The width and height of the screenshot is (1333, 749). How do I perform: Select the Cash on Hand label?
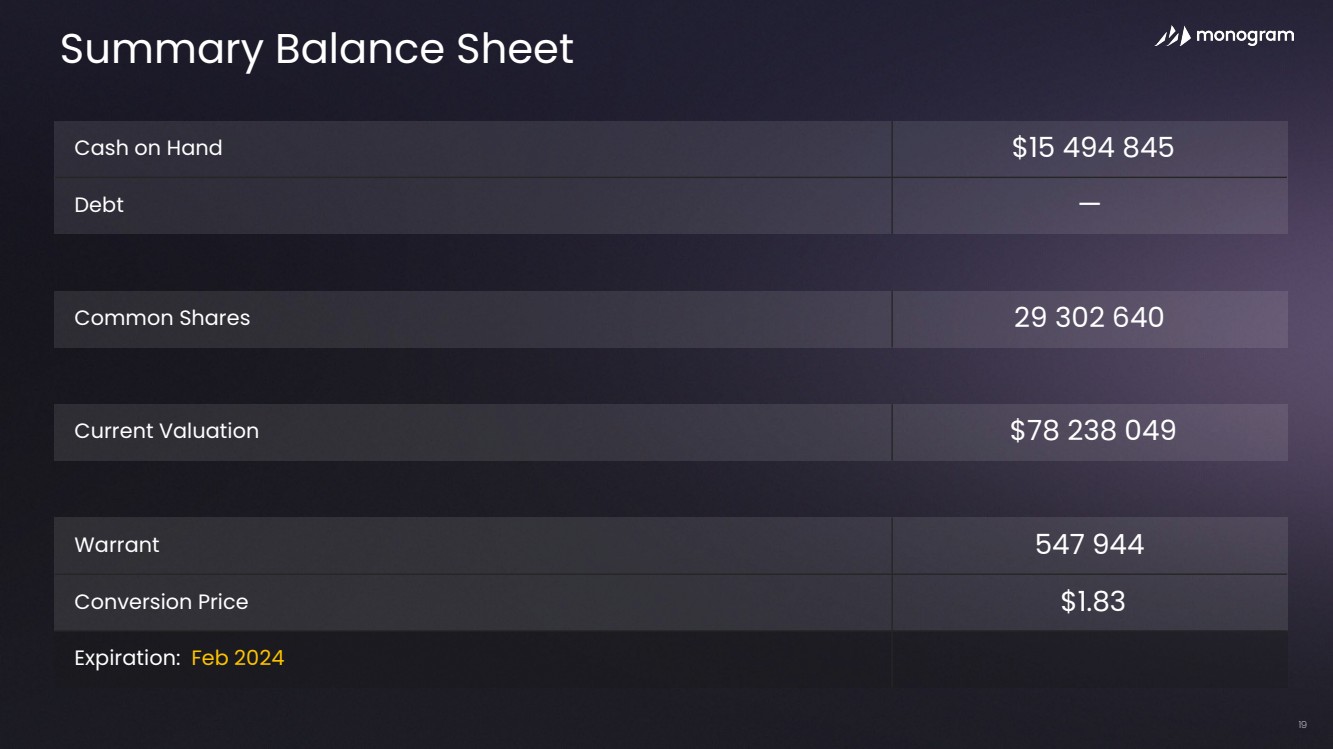tap(148, 148)
